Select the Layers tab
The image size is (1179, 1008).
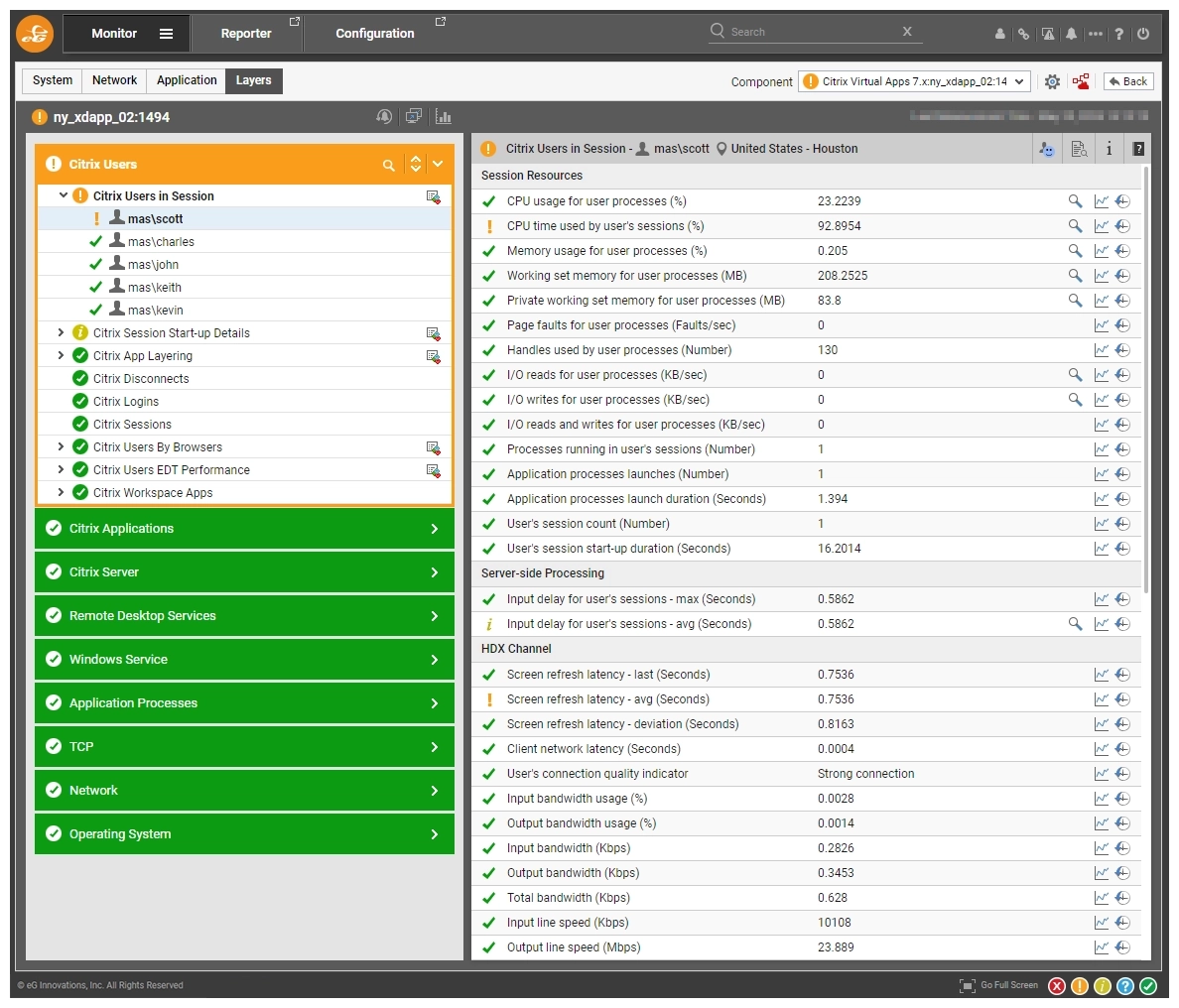[253, 80]
